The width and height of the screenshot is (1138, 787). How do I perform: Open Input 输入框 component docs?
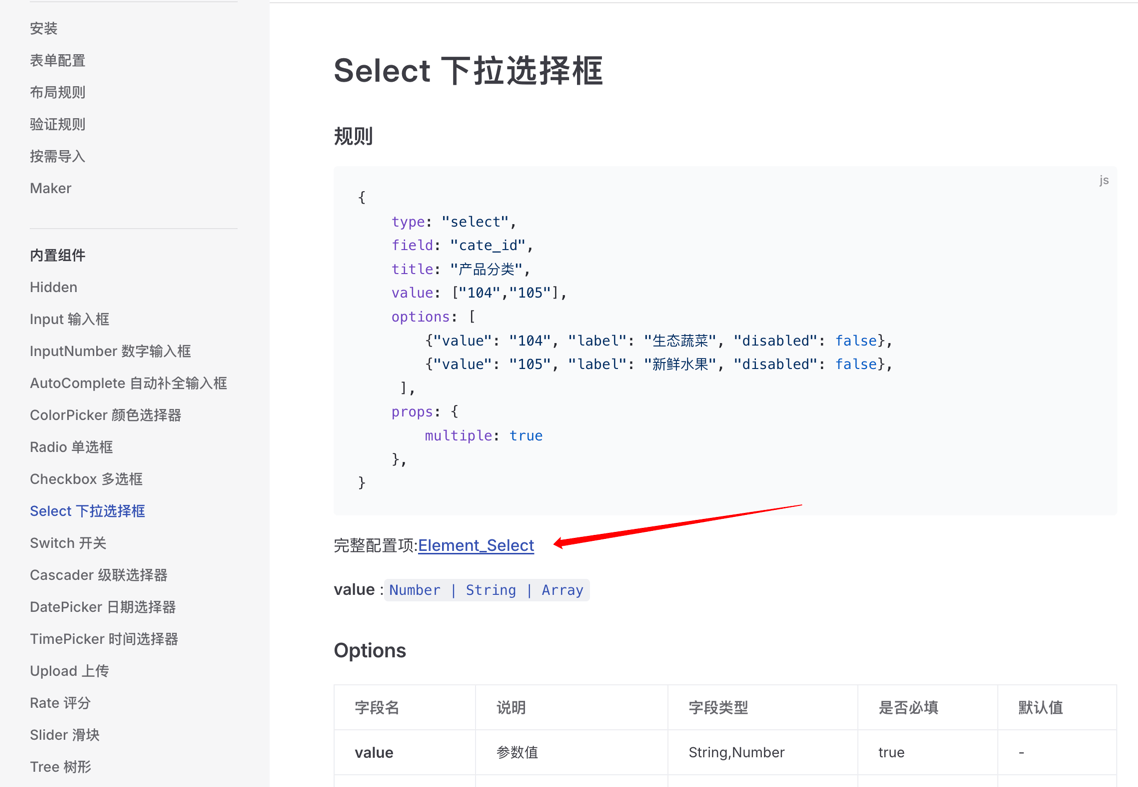pyautogui.click(x=70, y=319)
